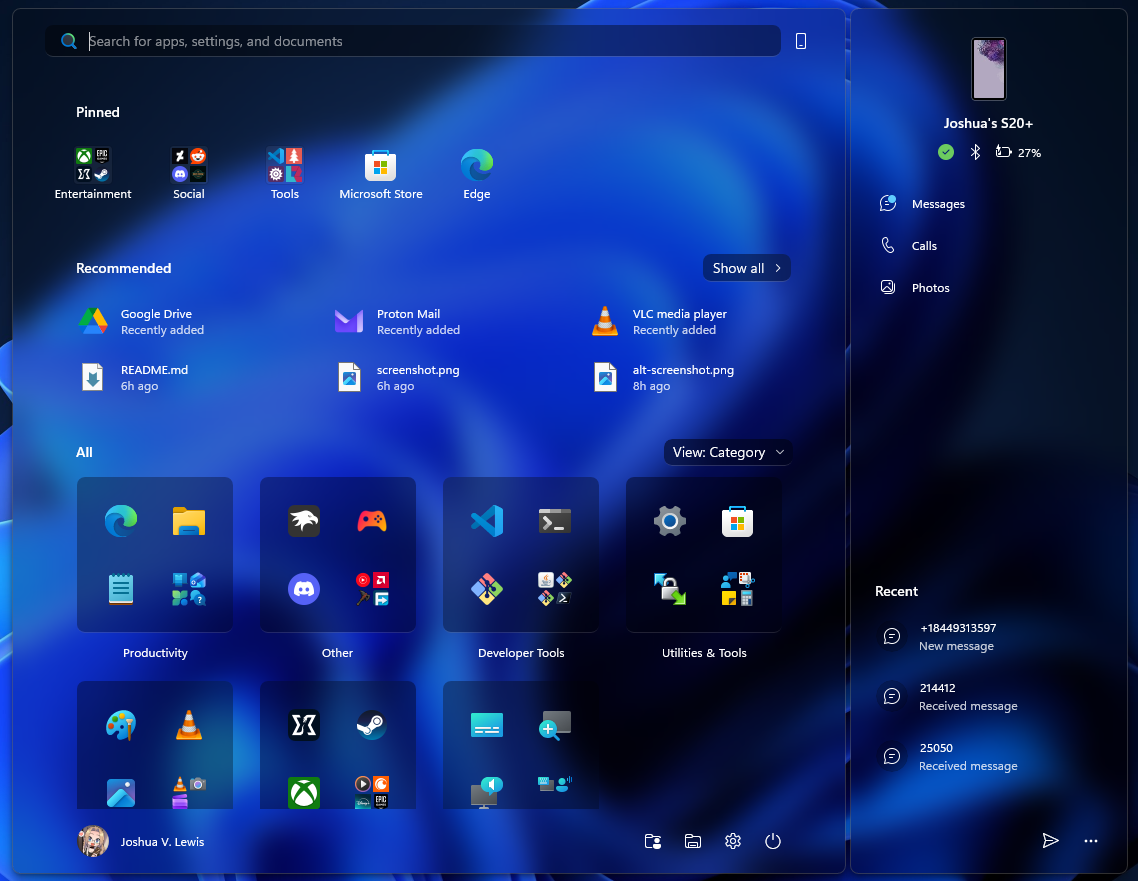Launch Xbox app in games category
This screenshot has height=881, width=1138.
pos(303,792)
